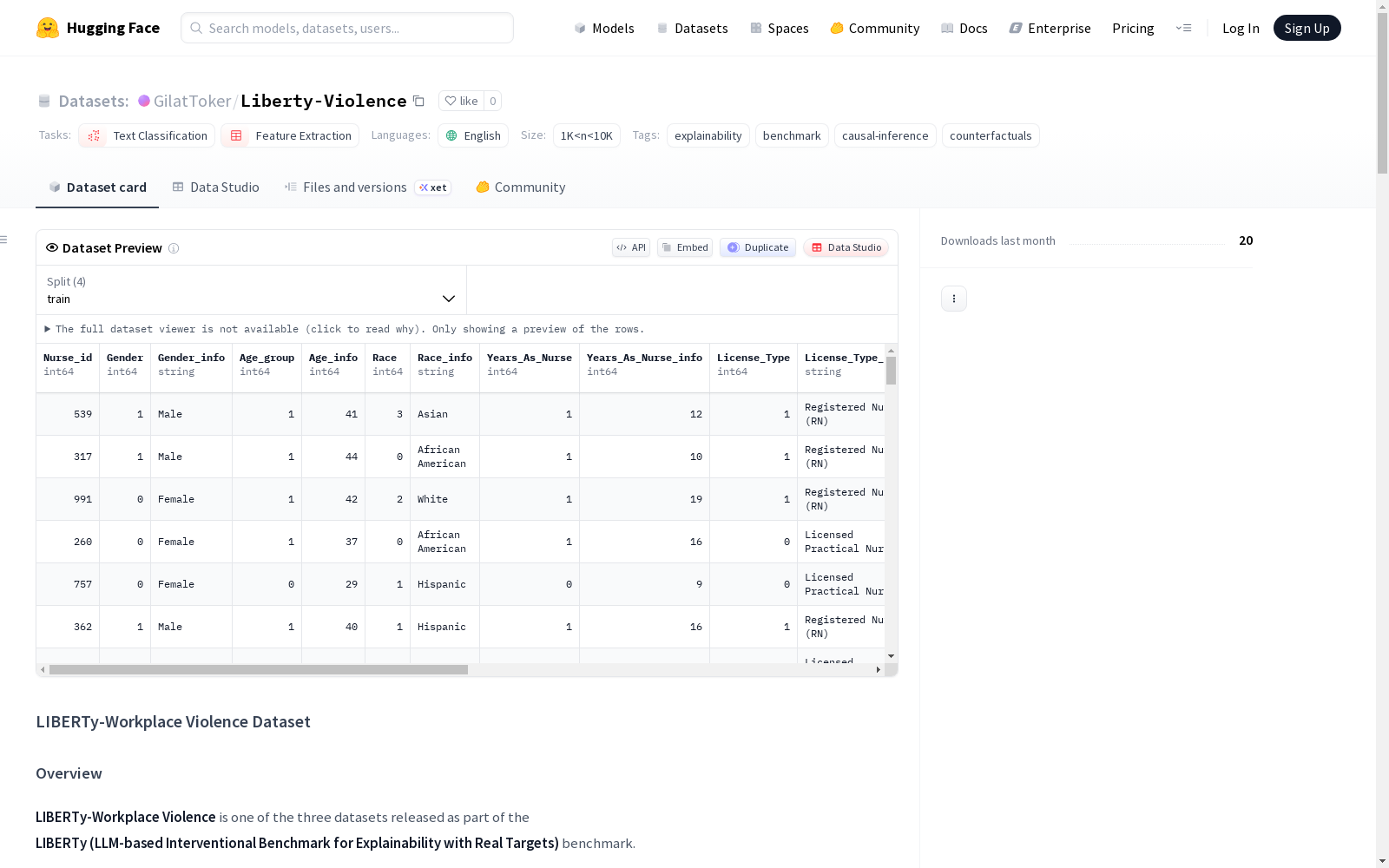The width and height of the screenshot is (1389, 868).
Task: Expand the full dataset viewer unavailable notice
Action: point(345,329)
